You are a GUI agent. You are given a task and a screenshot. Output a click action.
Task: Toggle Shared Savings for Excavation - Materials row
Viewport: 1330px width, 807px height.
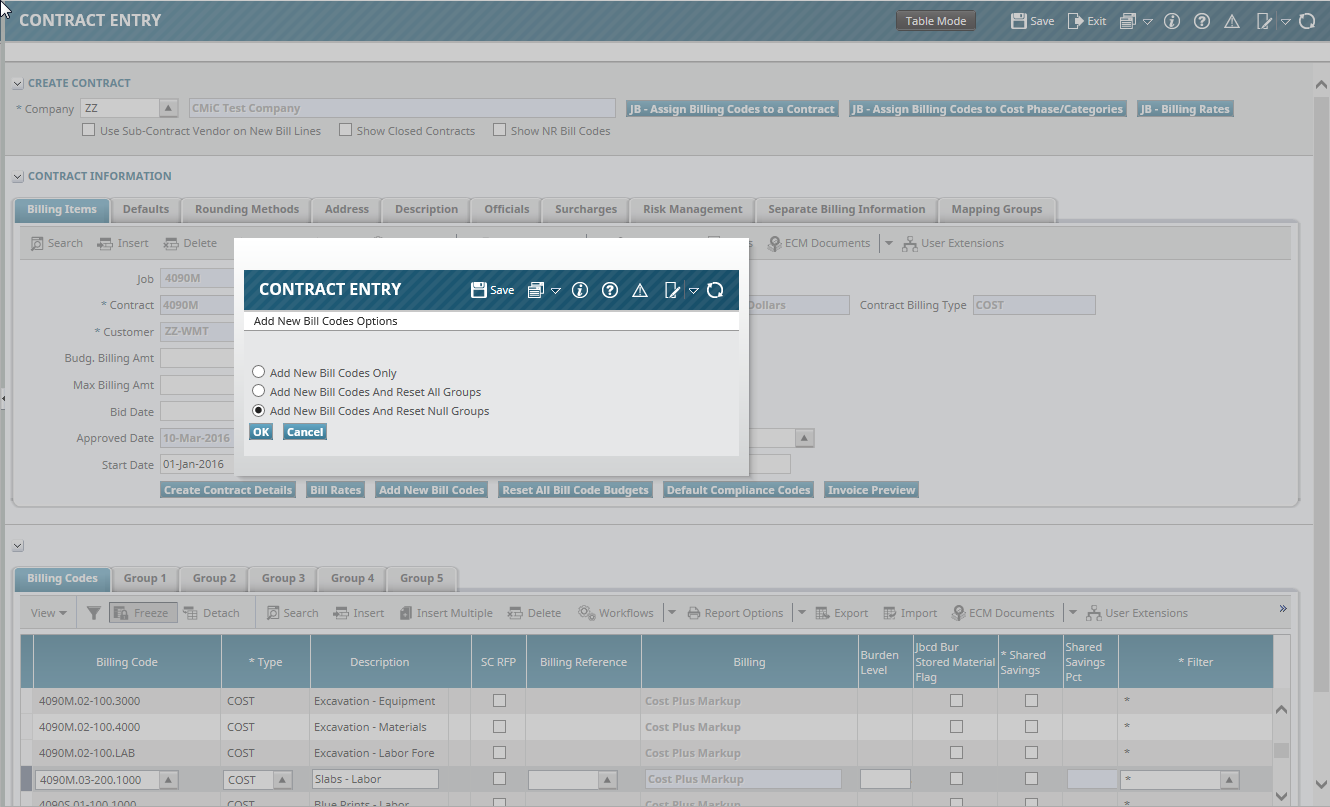(x=1031, y=727)
